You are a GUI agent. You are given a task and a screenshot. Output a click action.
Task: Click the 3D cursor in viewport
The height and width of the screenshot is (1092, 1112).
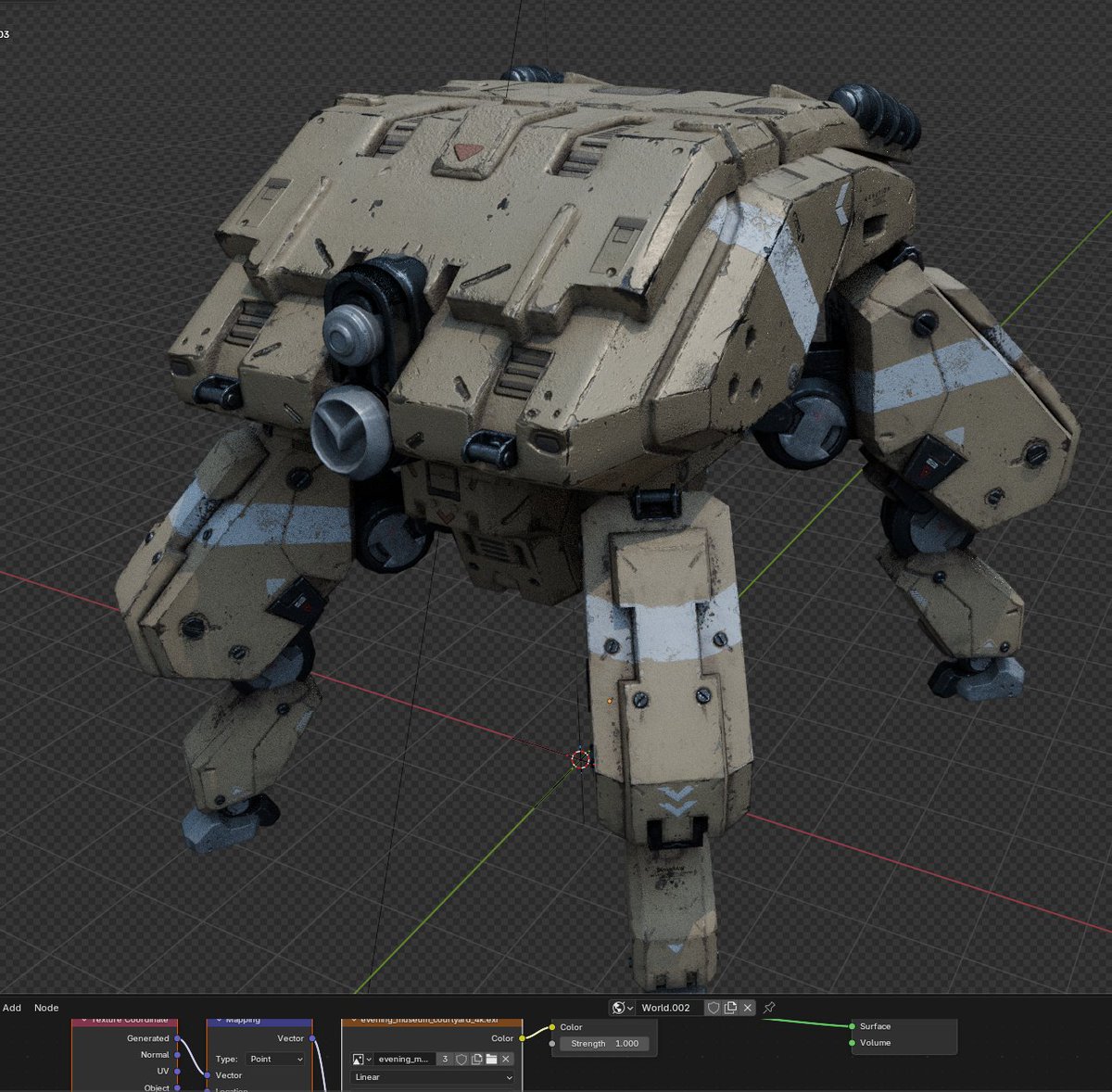point(580,760)
